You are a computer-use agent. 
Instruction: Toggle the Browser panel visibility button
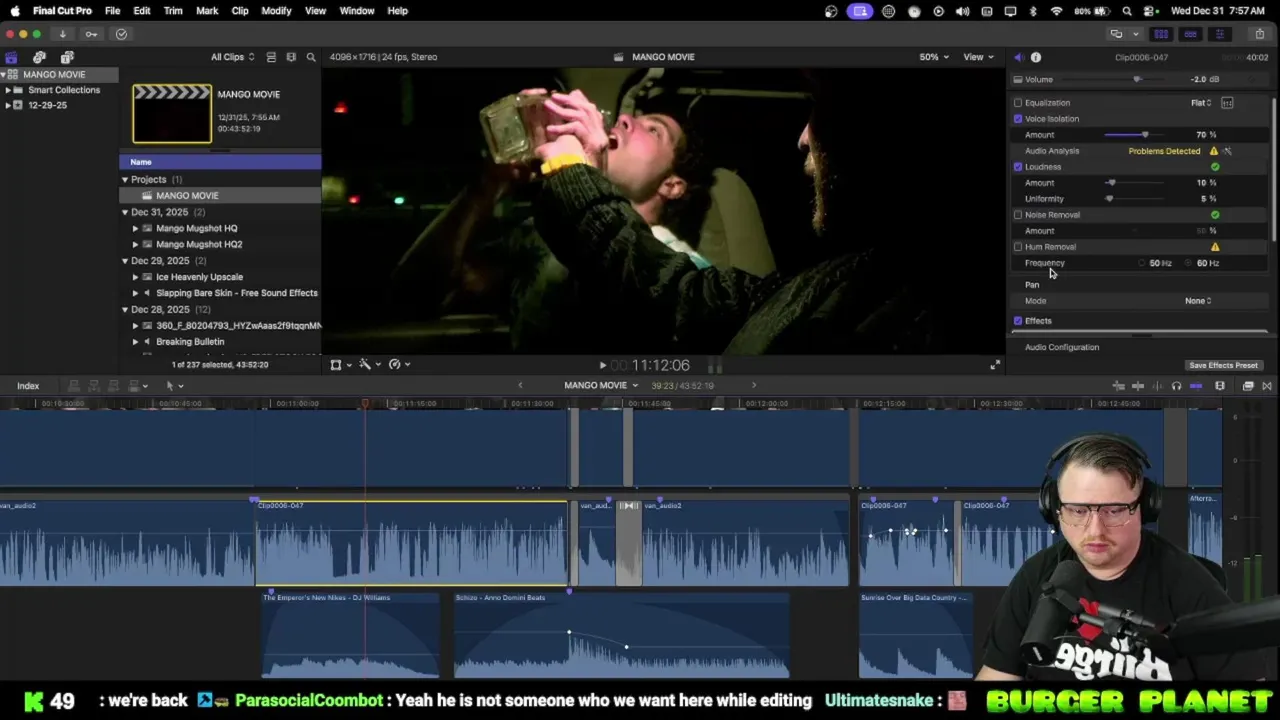[x=1161, y=34]
